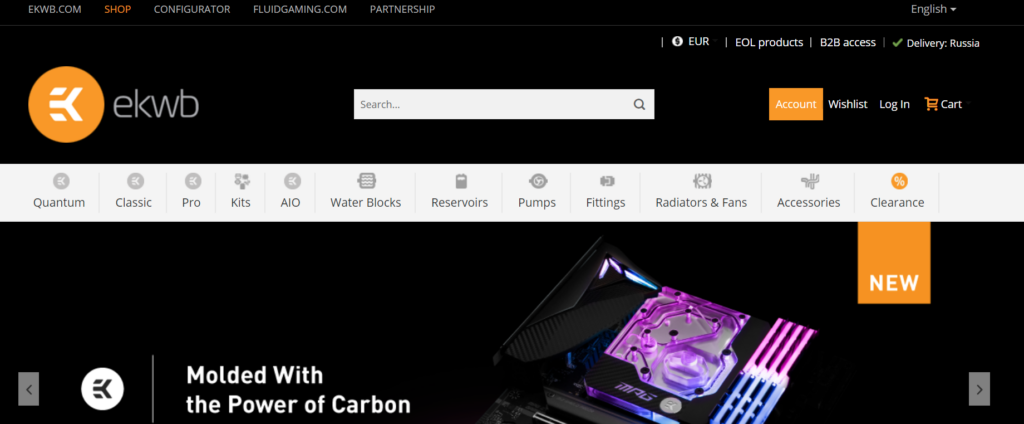1024x424 pixels.
Task: Click the search magnifier icon
Action: [639, 105]
